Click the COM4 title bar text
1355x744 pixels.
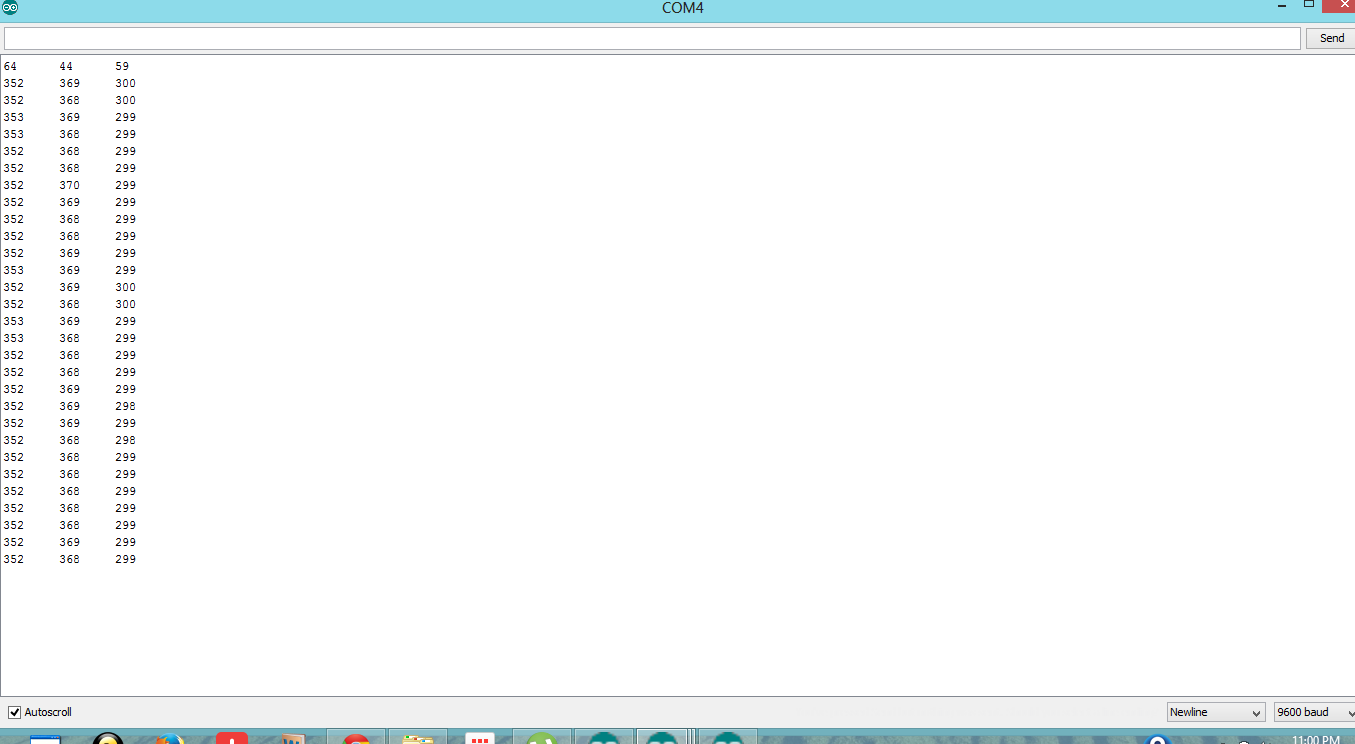click(x=683, y=9)
